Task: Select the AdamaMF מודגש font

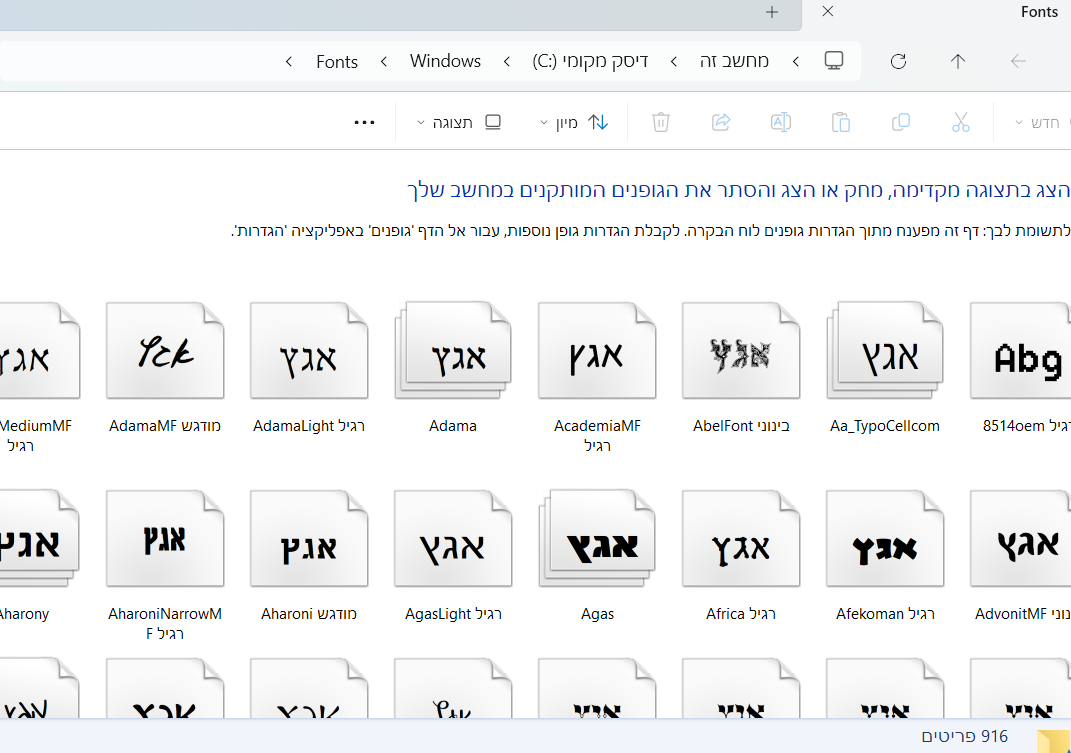Action: click(x=165, y=351)
